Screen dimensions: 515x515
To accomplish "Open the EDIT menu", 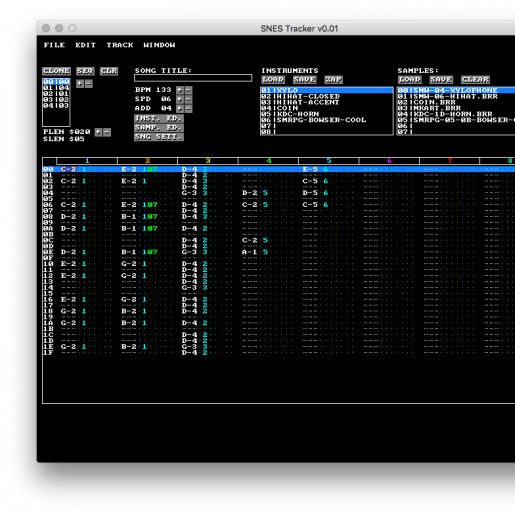I will tap(85, 45).
